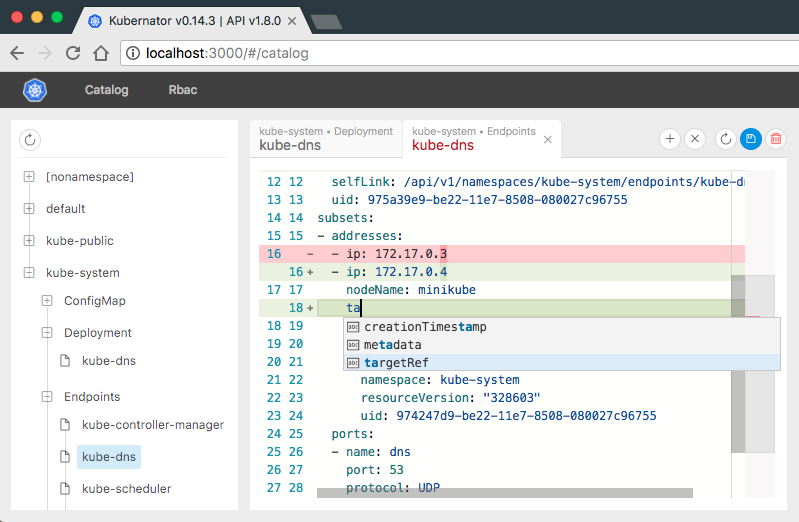Image resolution: width=799 pixels, height=522 pixels.
Task: Expand the ConfigMap tree node
Action: [x=47, y=301]
